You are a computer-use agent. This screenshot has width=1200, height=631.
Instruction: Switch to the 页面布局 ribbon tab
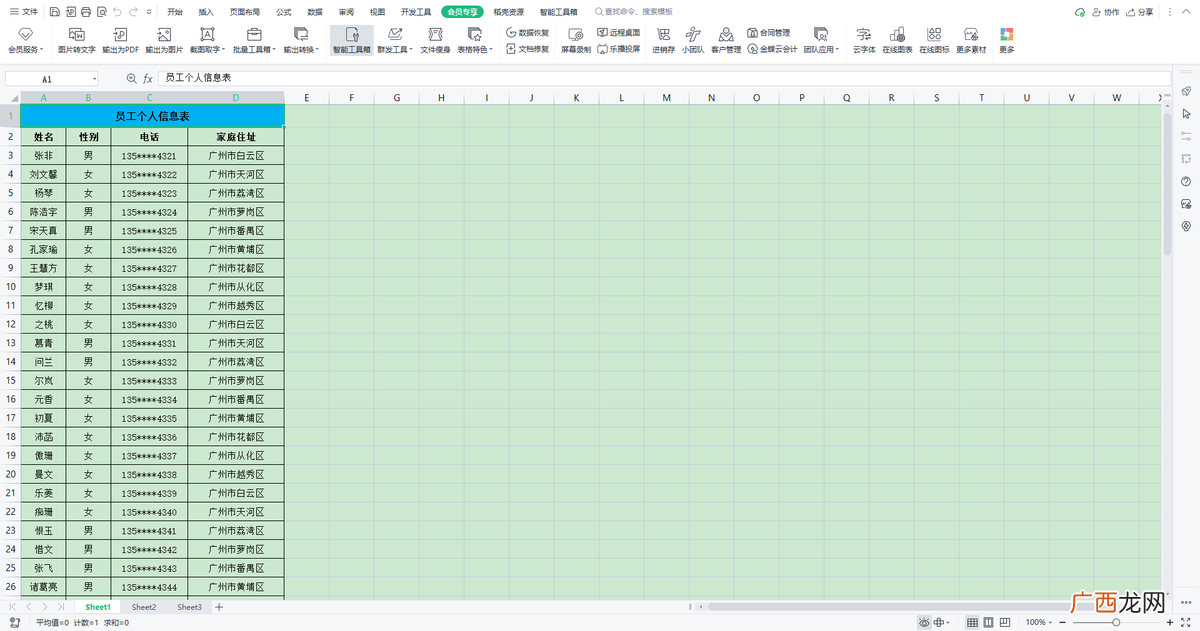(245, 12)
